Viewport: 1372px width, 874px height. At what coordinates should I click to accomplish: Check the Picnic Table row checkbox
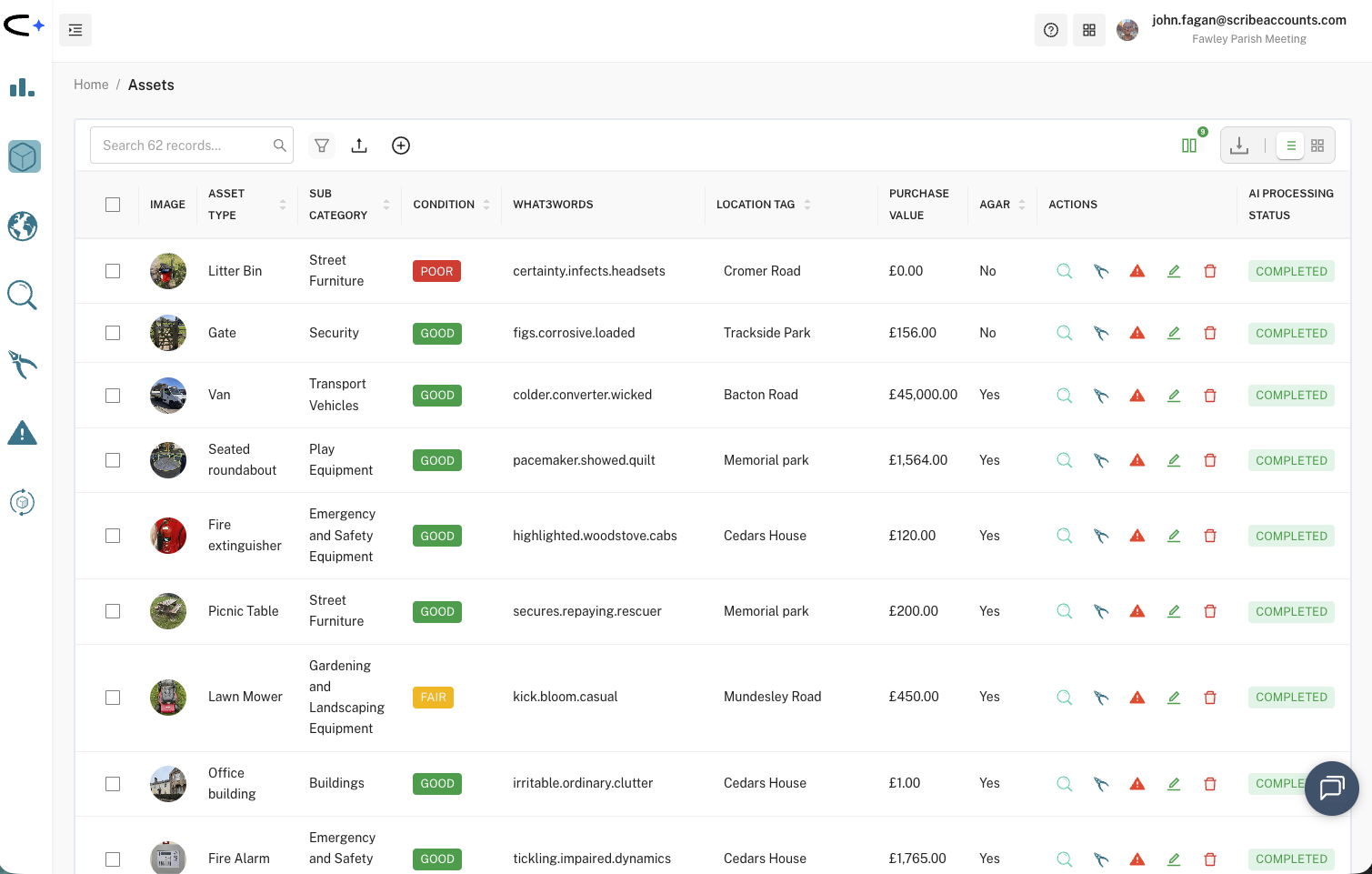[x=113, y=611]
